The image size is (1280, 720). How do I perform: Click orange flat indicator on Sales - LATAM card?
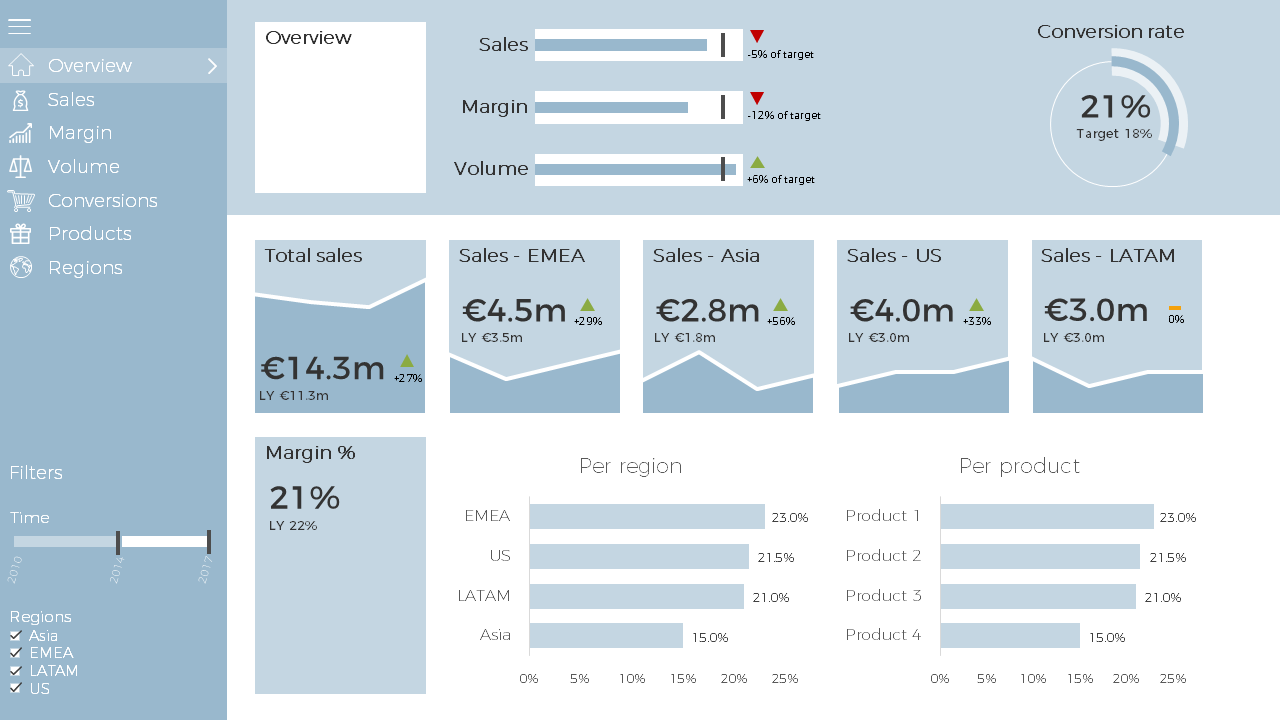tap(1175, 307)
